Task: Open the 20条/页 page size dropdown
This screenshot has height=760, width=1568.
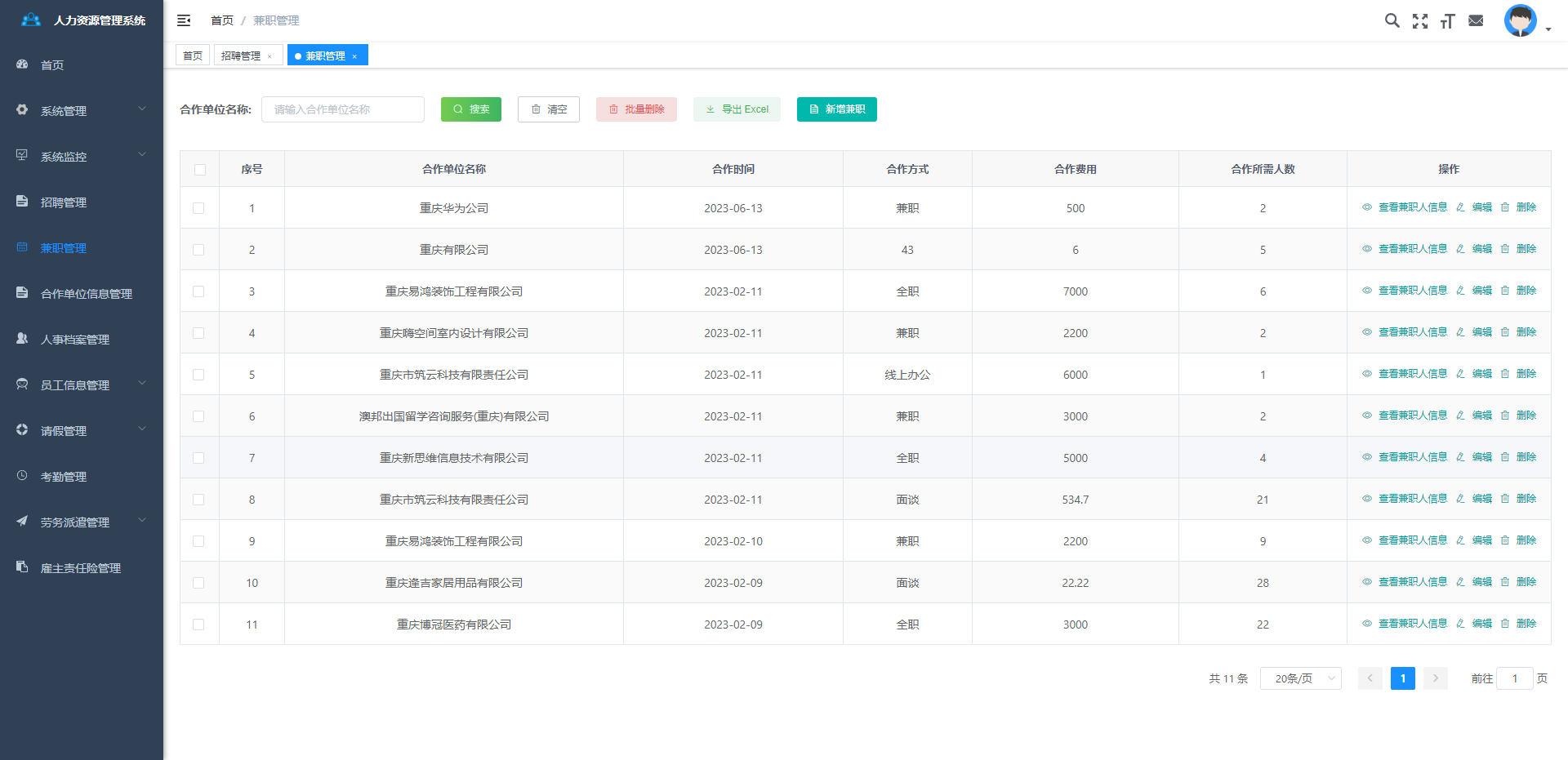Action: coord(1300,678)
